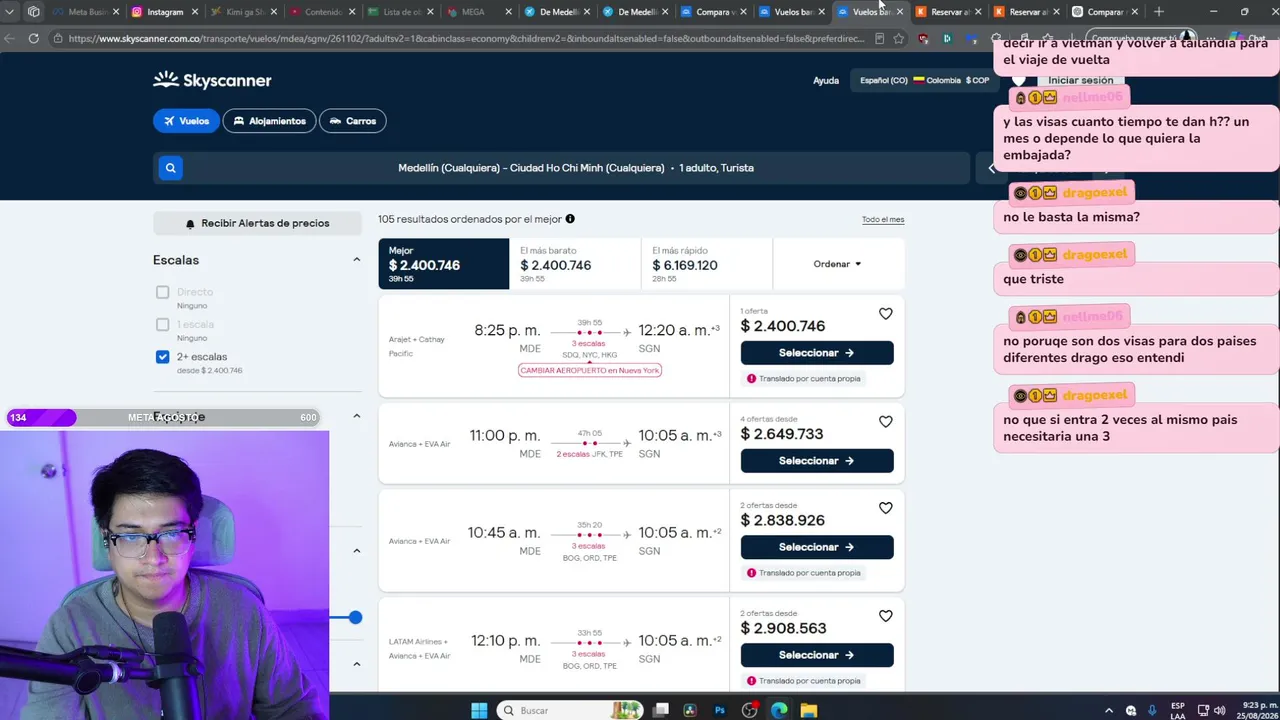Close the MEGA browser tab

(x=508, y=12)
